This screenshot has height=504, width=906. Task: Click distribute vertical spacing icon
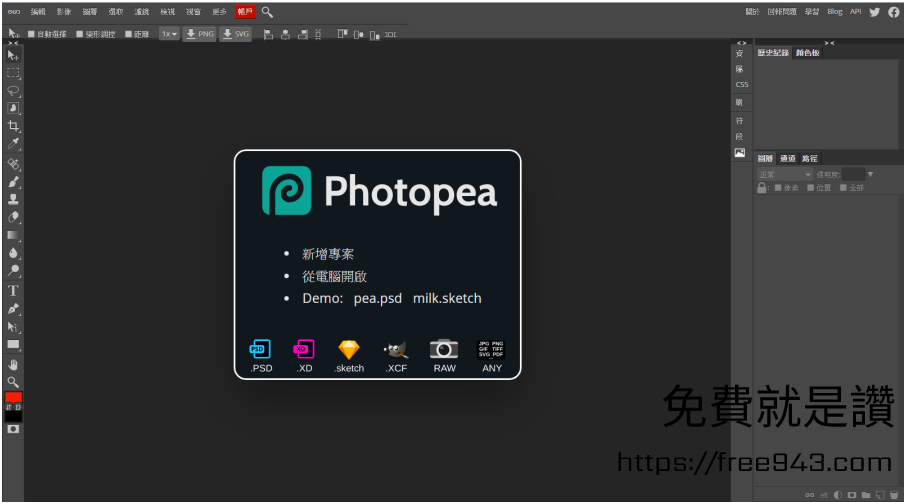pos(318,35)
